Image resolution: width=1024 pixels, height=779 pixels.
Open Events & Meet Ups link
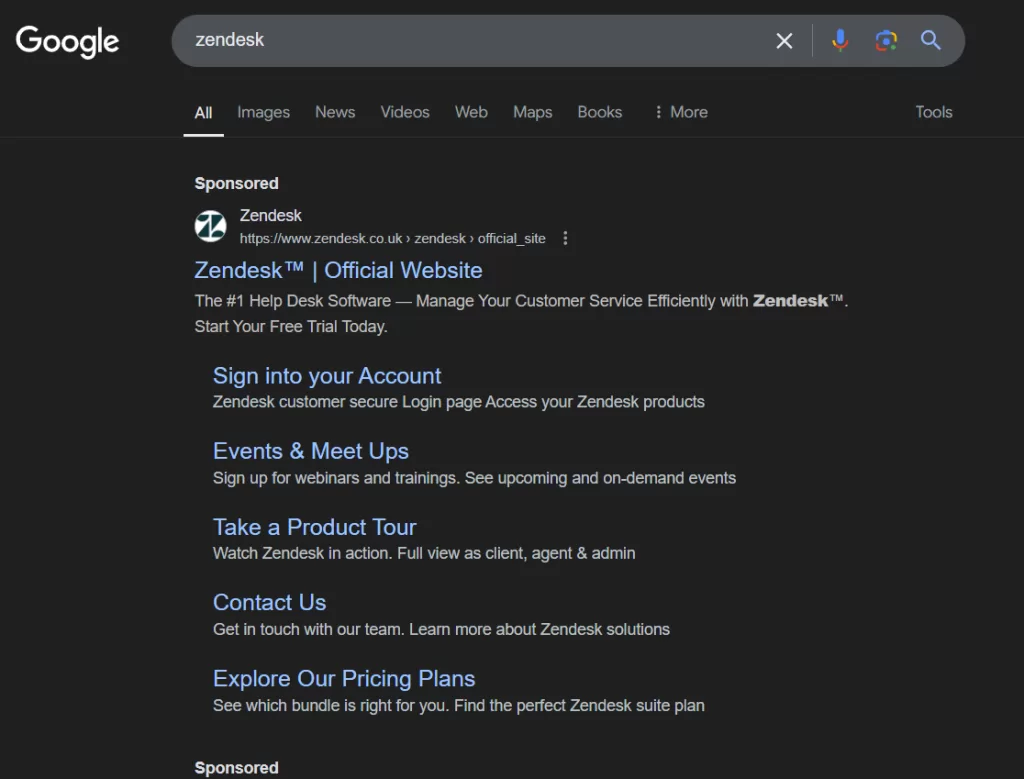311,451
